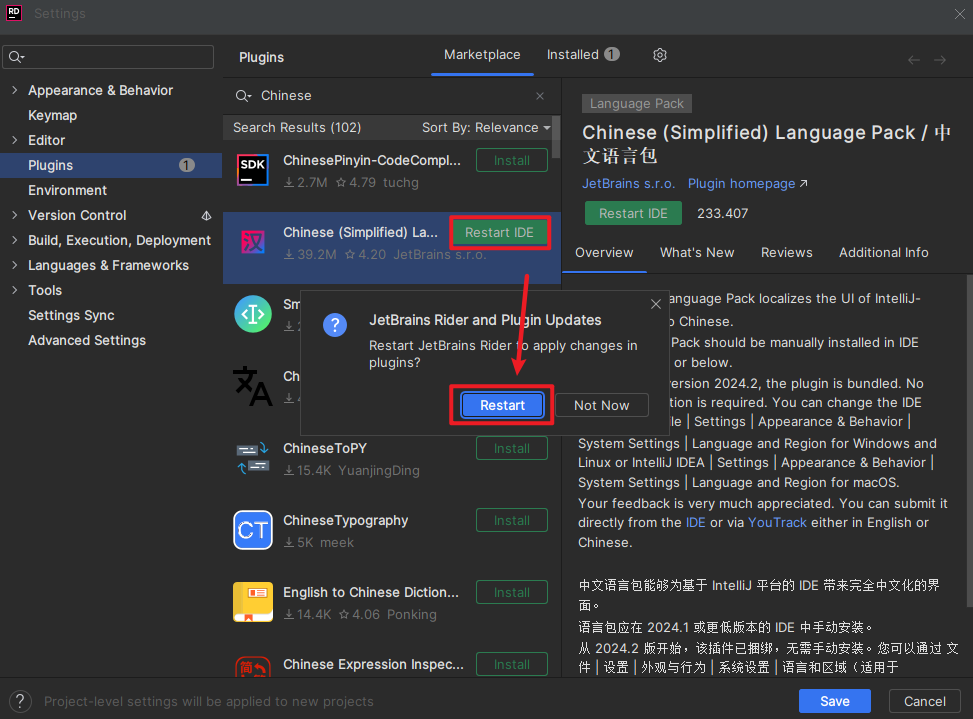Open the YouTrack link in description

(x=777, y=522)
